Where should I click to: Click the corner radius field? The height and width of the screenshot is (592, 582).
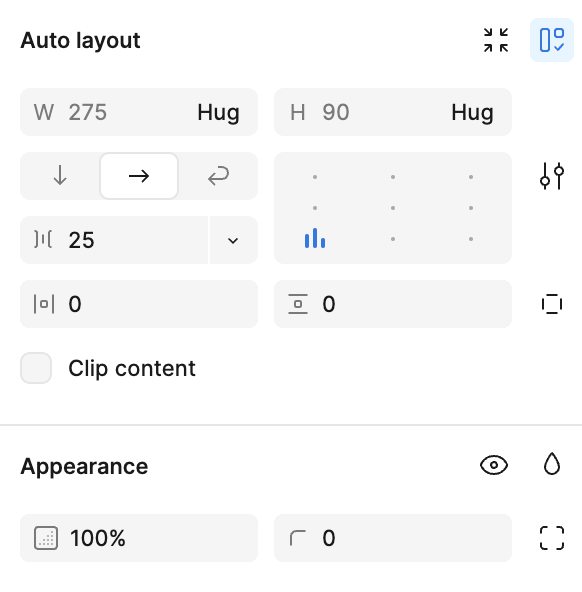click(x=393, y=538)
